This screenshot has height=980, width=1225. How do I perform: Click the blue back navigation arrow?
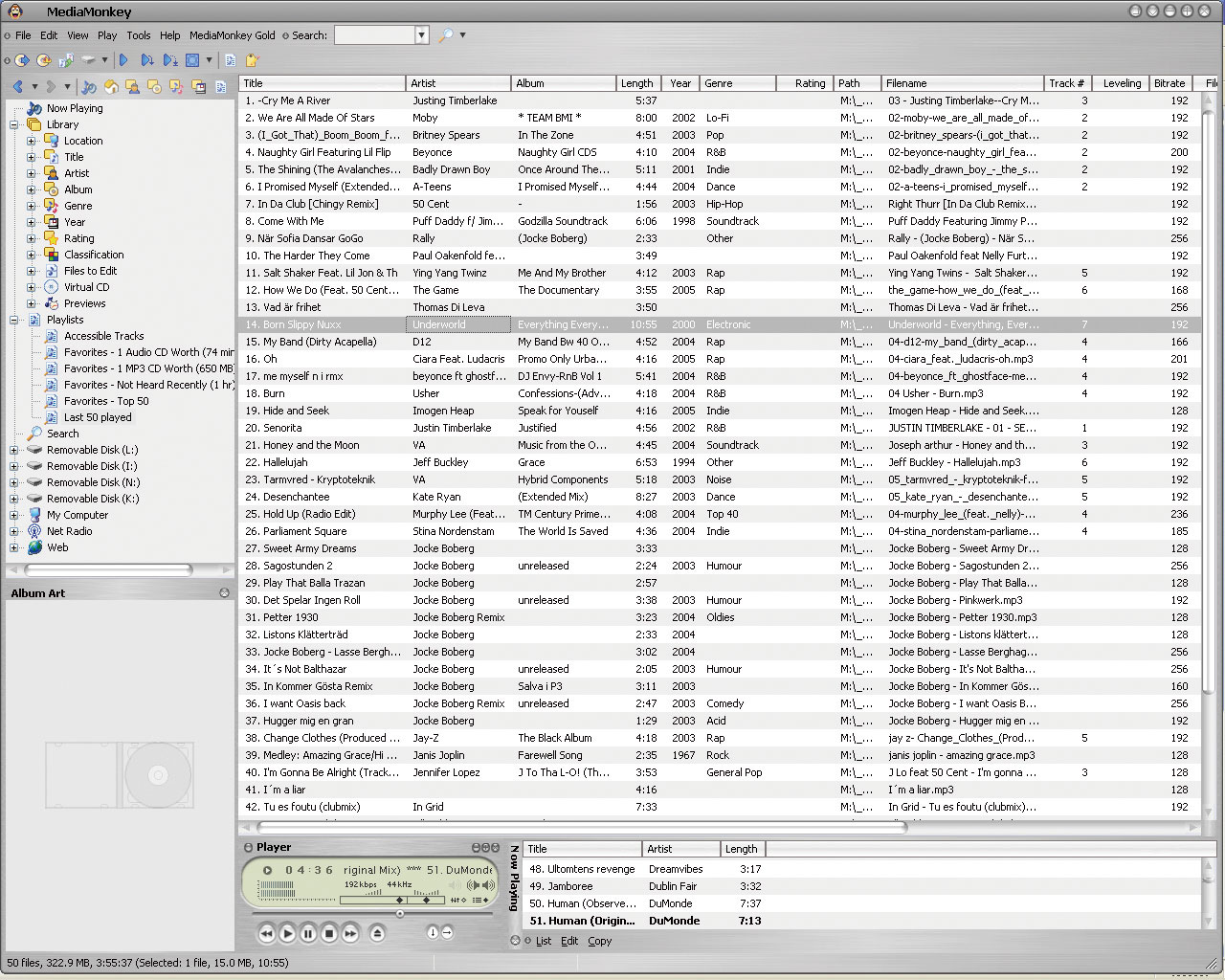point(18,87)
